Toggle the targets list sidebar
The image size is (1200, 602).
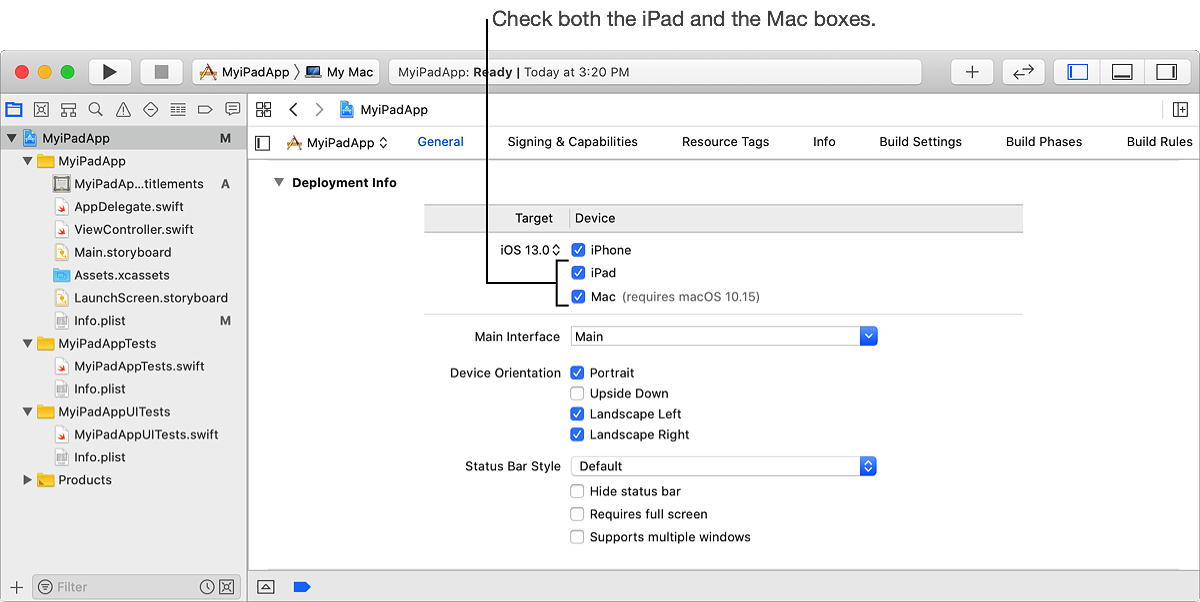click(263, 143)
